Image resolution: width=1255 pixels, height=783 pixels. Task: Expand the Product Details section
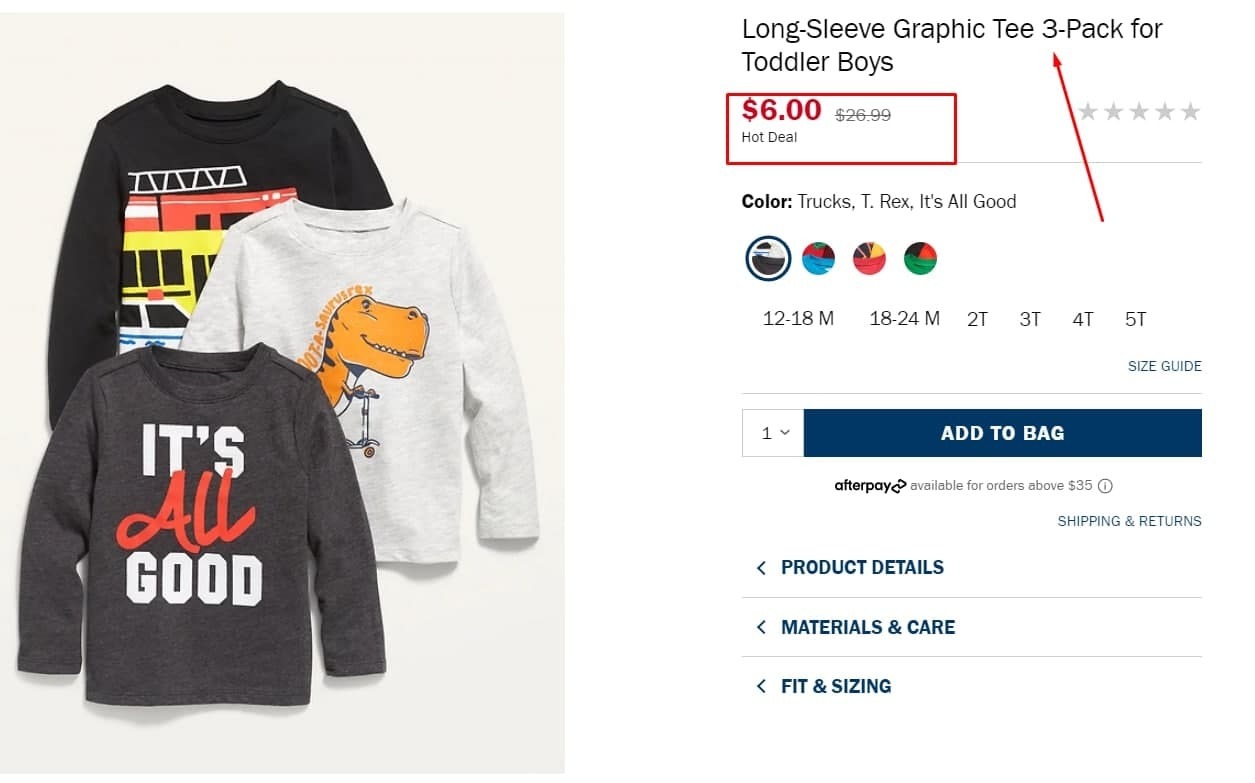coord(862,567)
